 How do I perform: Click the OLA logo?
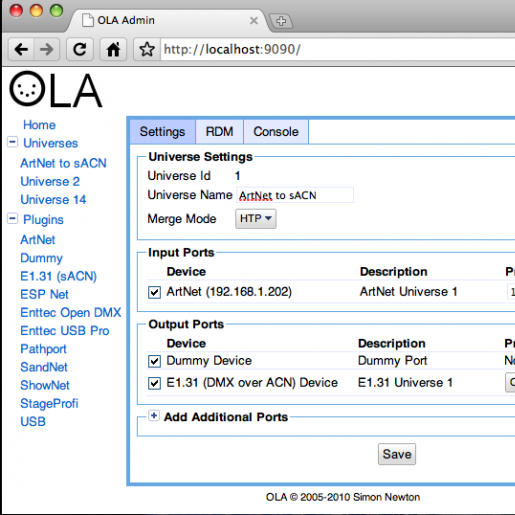(55, 89)
